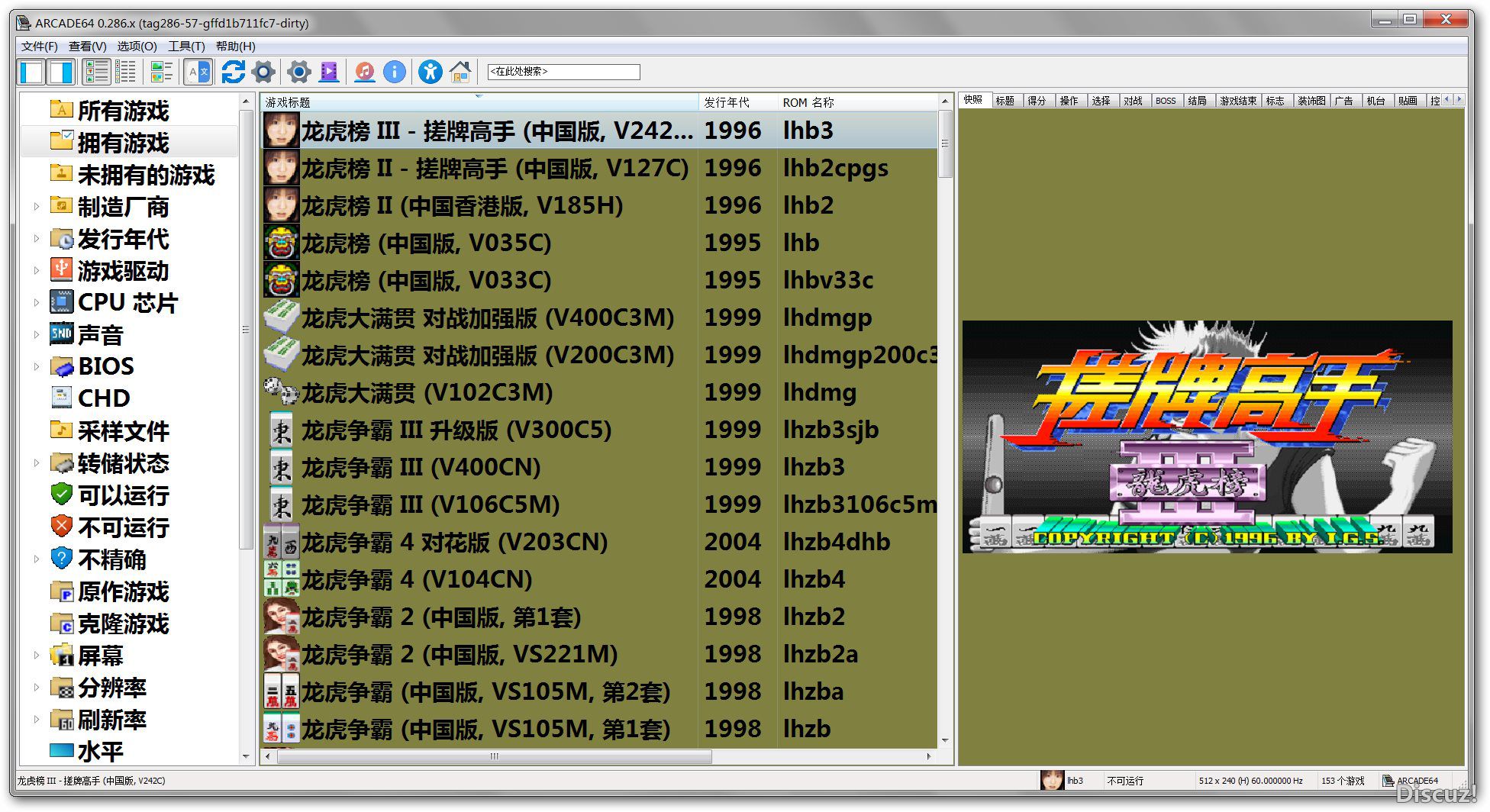The image size is (1490, 812).
Task: Select 所有游戏 in the folder tree
Action: click(123, 111)
